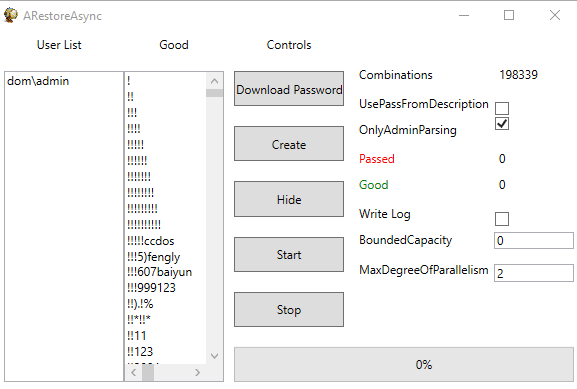Focus the MaxDegreeOfParallelism input field
Screen dimensions: 577x389
click(x=534, y=273)
